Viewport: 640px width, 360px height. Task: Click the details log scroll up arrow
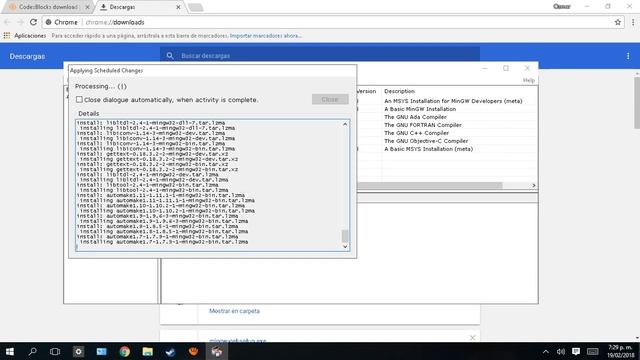[x=345, y=124]
